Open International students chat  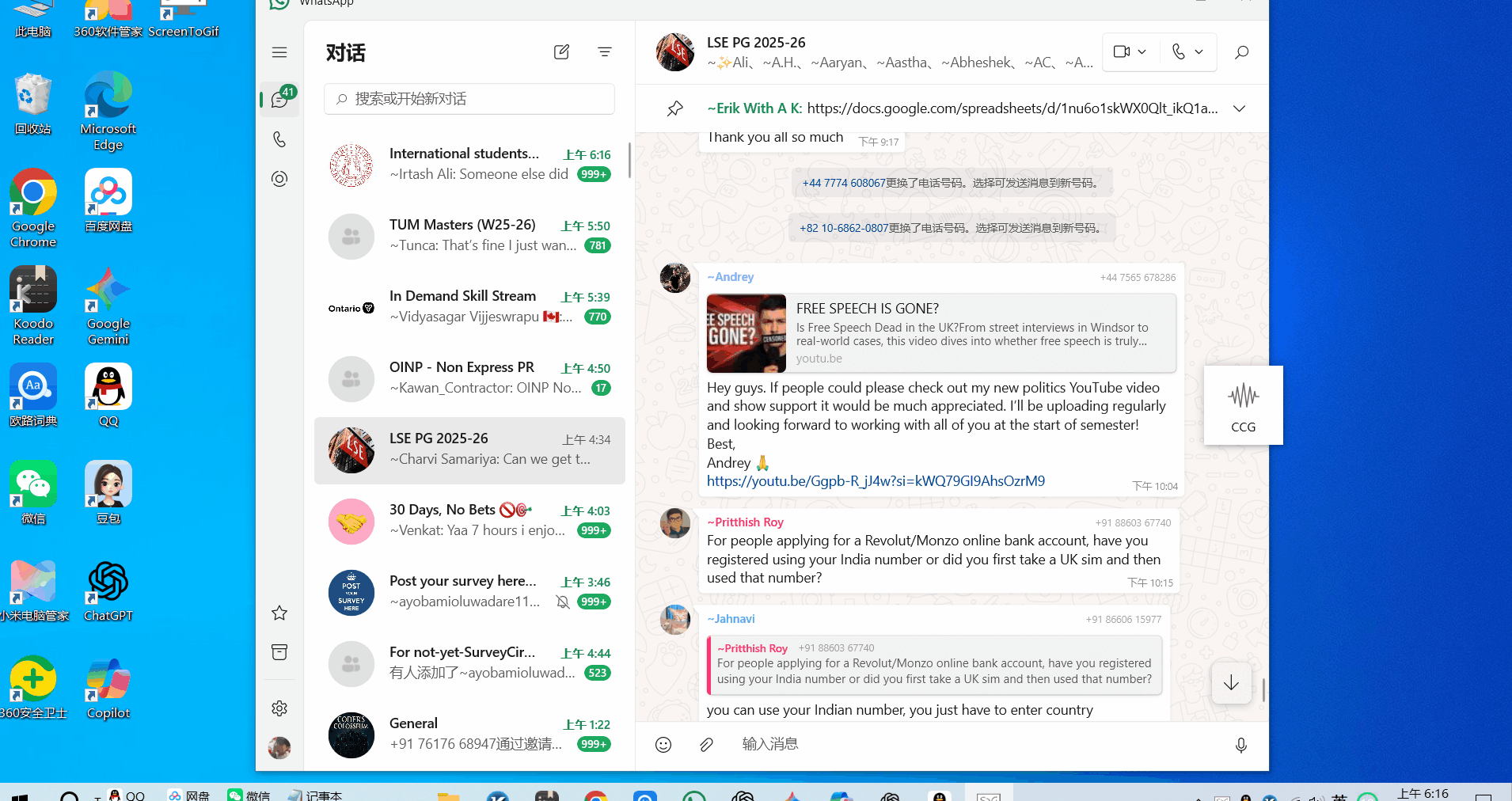(469, 165)
